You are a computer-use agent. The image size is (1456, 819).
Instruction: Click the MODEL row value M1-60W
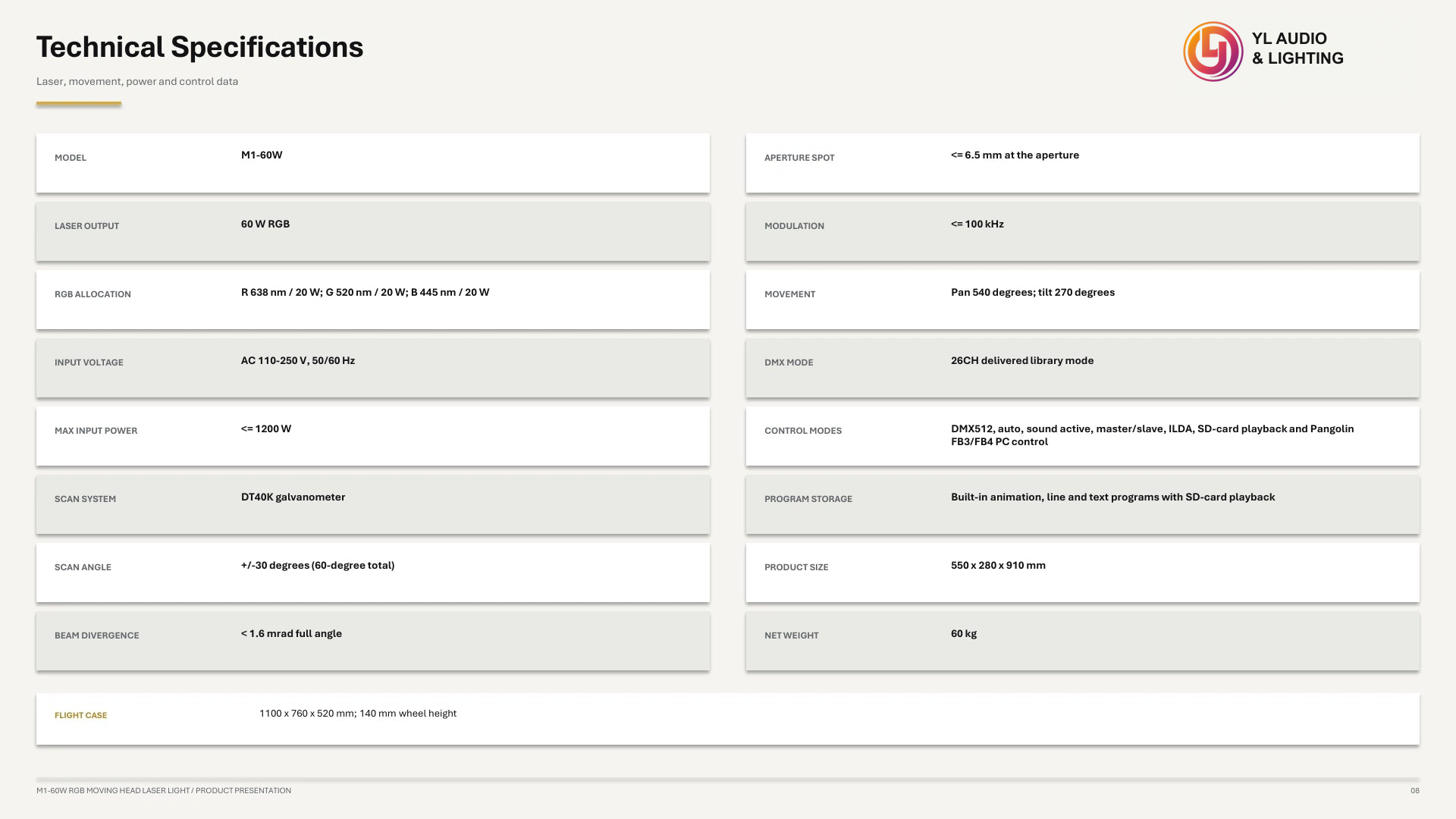262,155
